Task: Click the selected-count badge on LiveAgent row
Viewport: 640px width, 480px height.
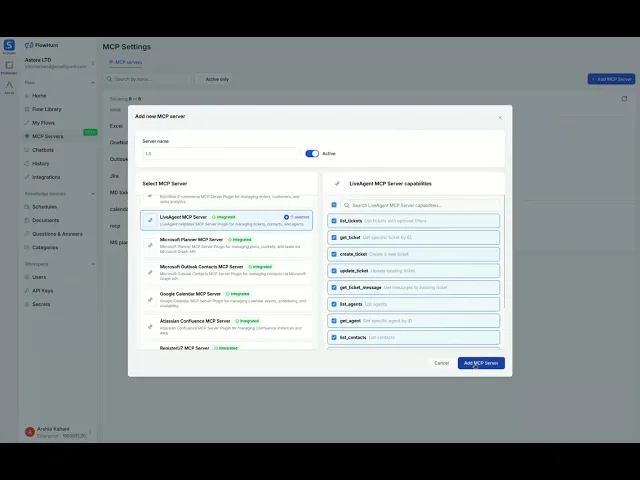Action: click(x=297, y=217)
